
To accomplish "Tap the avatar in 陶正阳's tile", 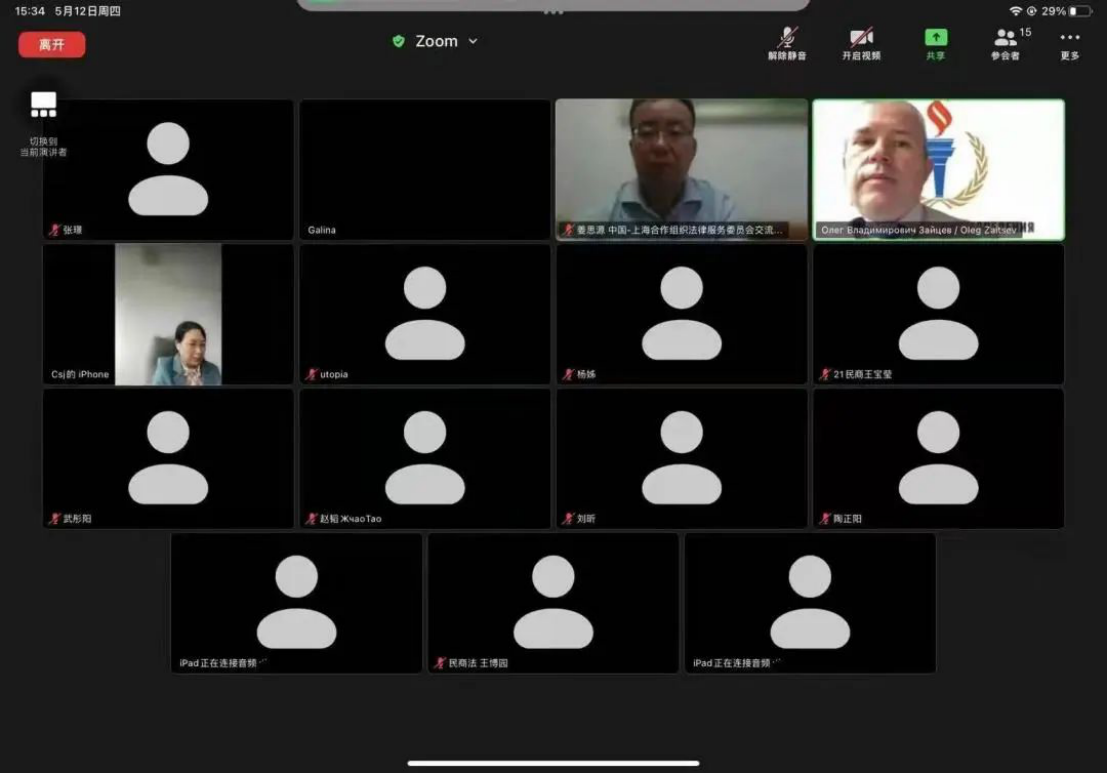I will click(x=938, y=458).
